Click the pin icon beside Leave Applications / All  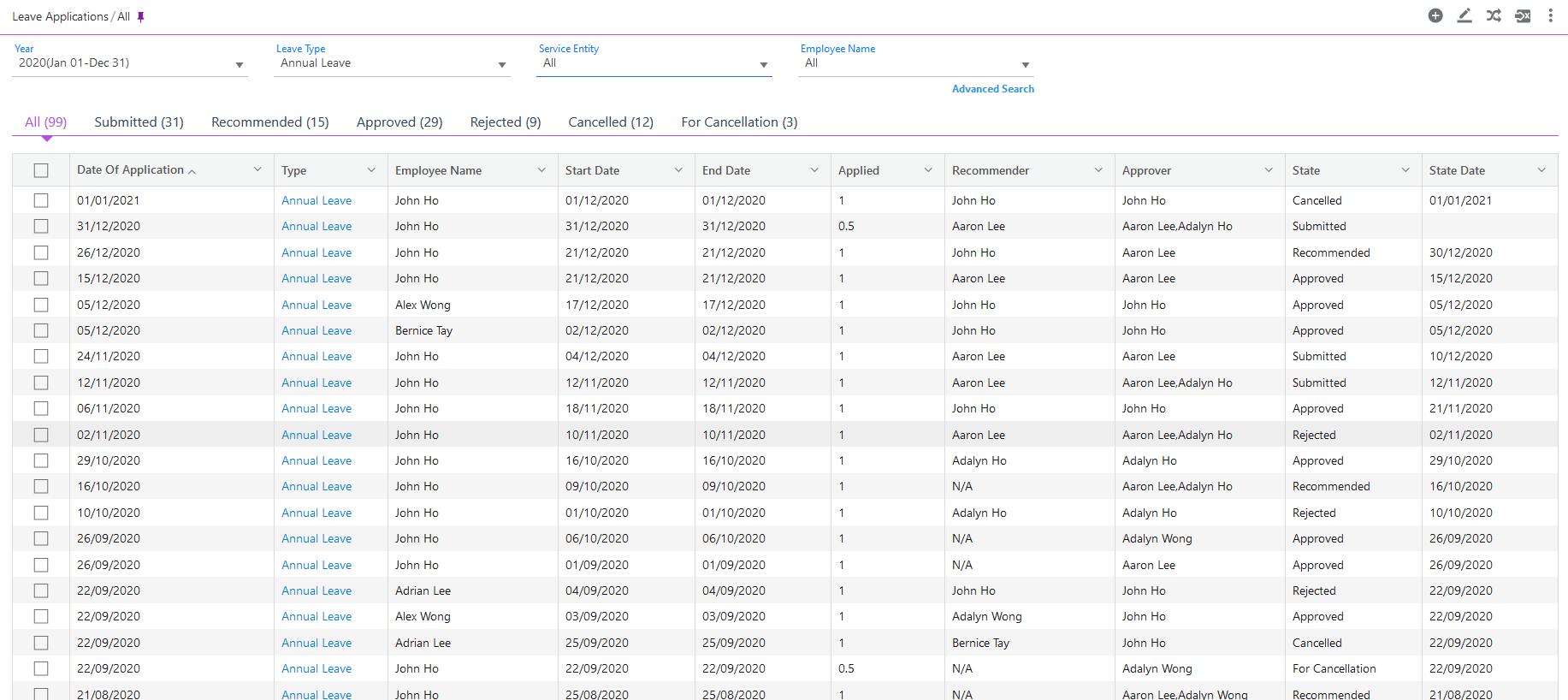141,17
